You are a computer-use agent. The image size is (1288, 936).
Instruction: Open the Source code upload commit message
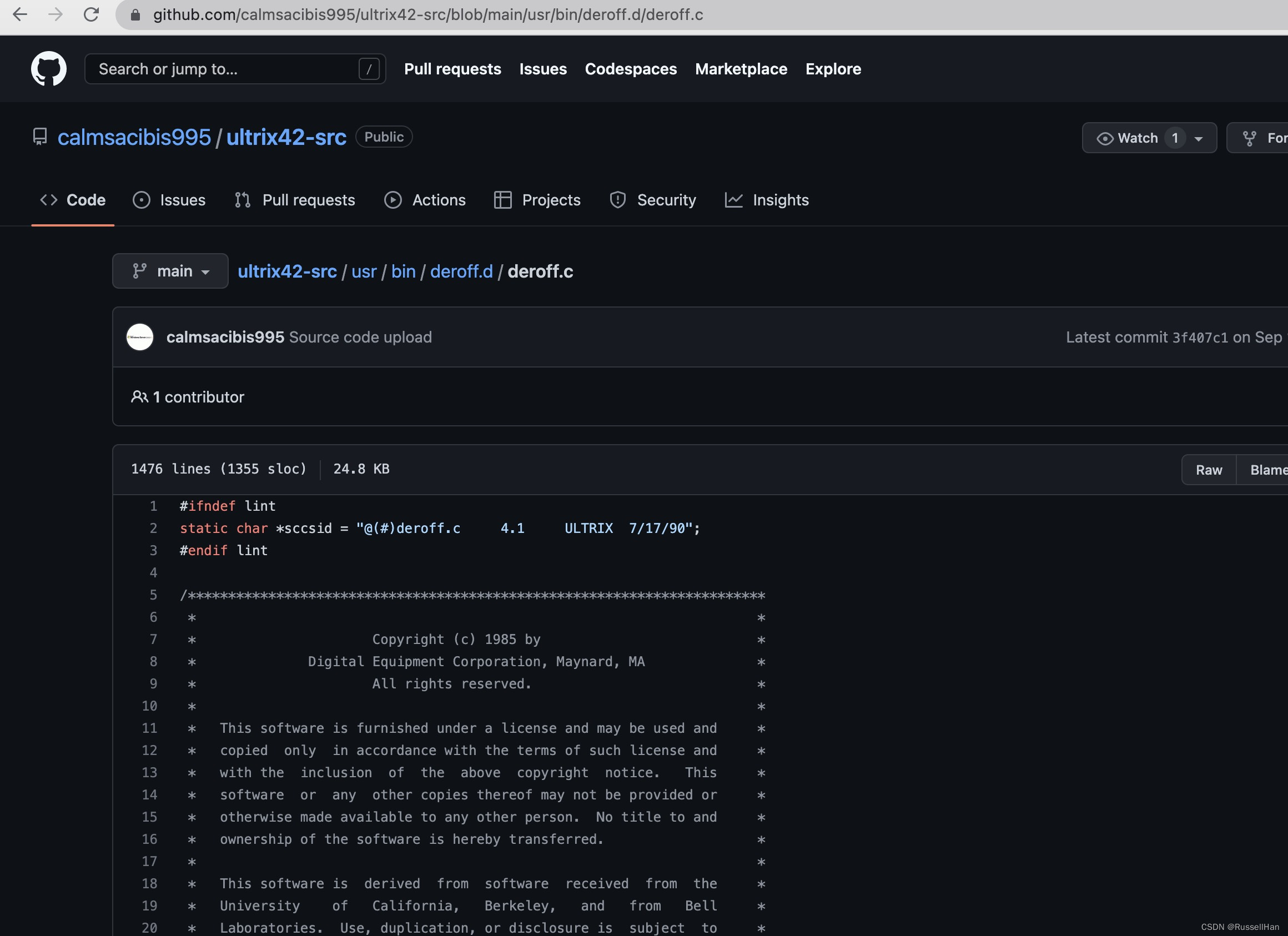pyautogui.click(x=361, y=338)
